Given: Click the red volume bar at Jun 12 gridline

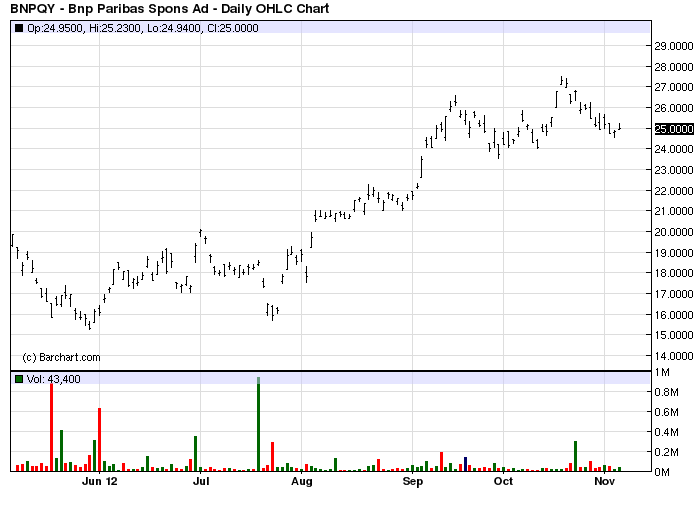Looking at the screenshot, I should click(100, 440).
